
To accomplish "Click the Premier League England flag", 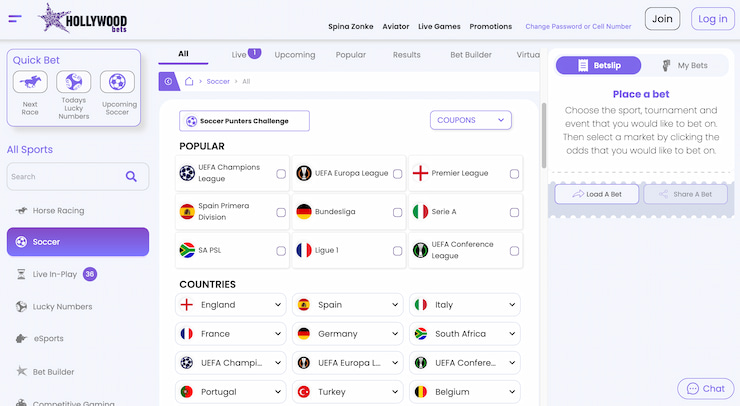I will click(420, 173).
